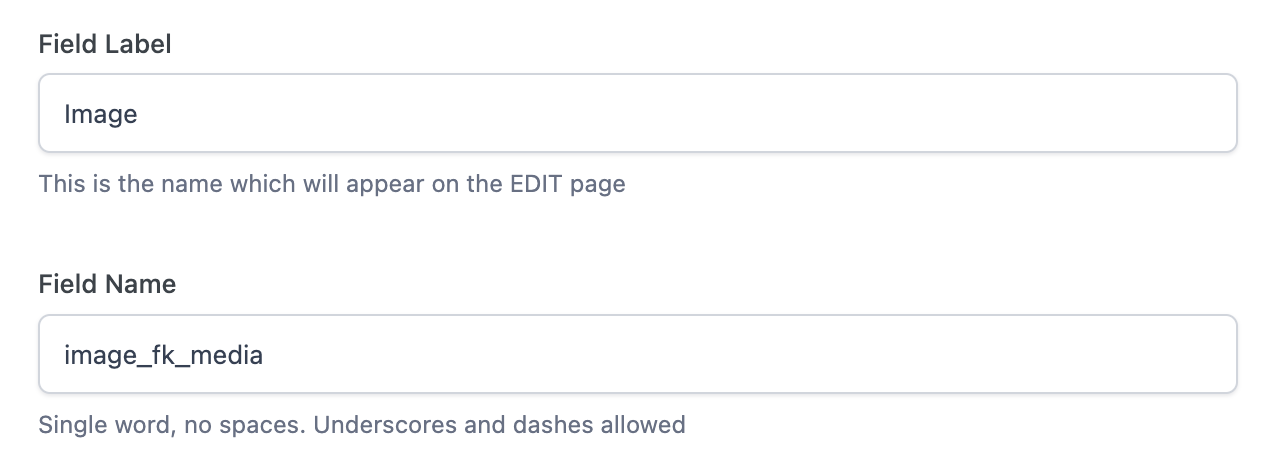Click the word "Name" in Field Name heading
Viewport: 1284px width, 472px height.
point(141,285)
